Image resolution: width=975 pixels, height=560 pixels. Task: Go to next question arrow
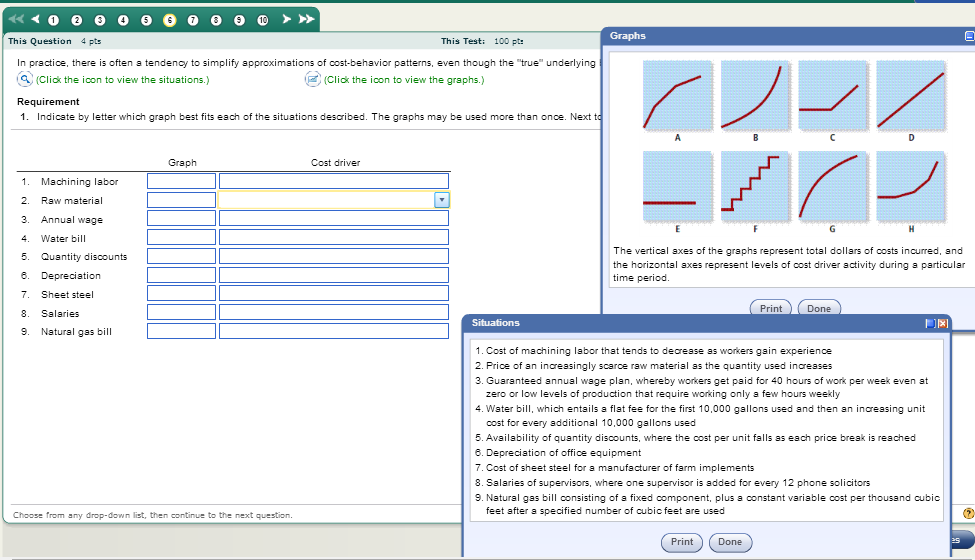[x=286, y=19]
